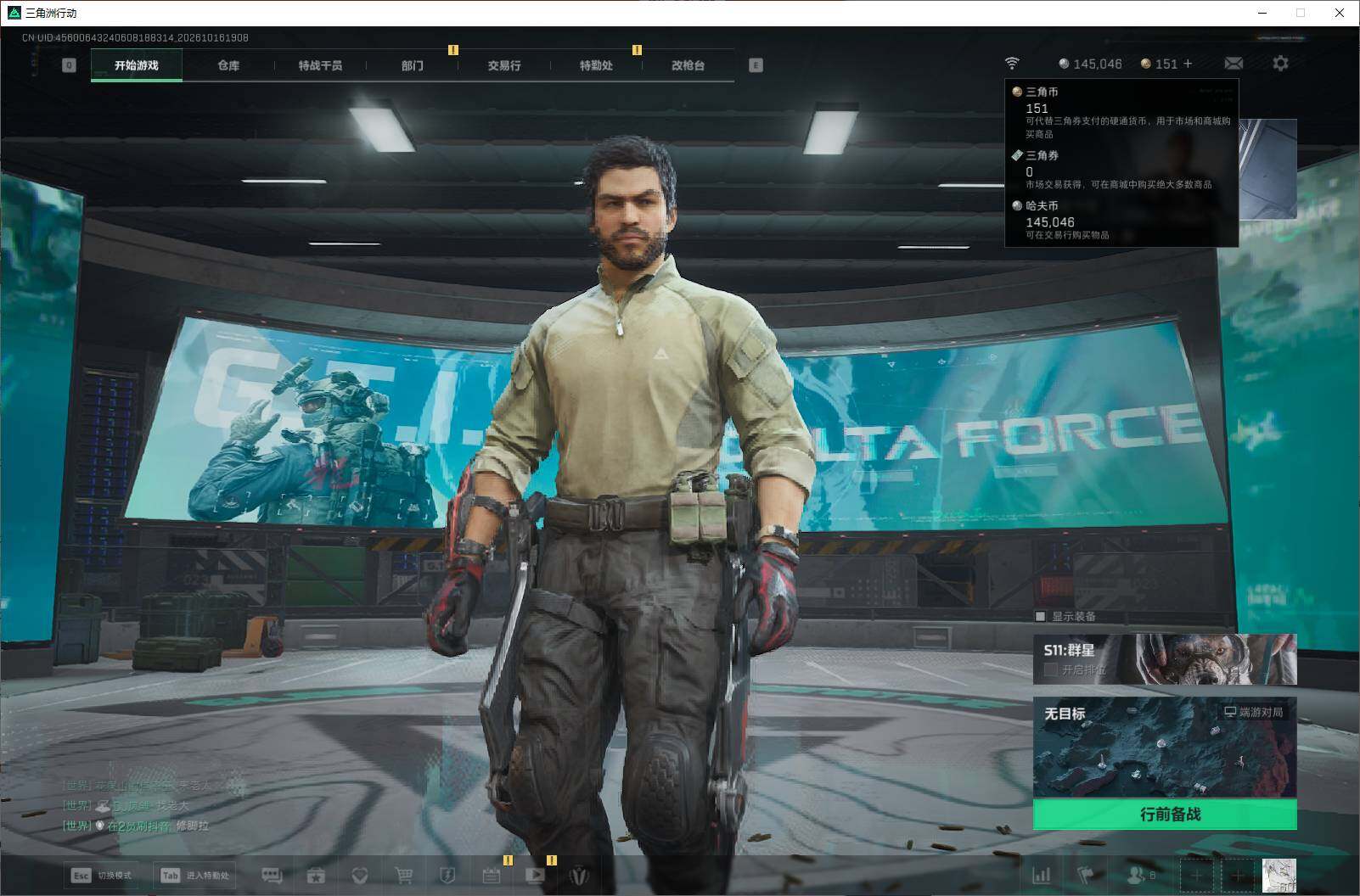
Task: Open the friends list icon
Action: (x=1141, y=875)
